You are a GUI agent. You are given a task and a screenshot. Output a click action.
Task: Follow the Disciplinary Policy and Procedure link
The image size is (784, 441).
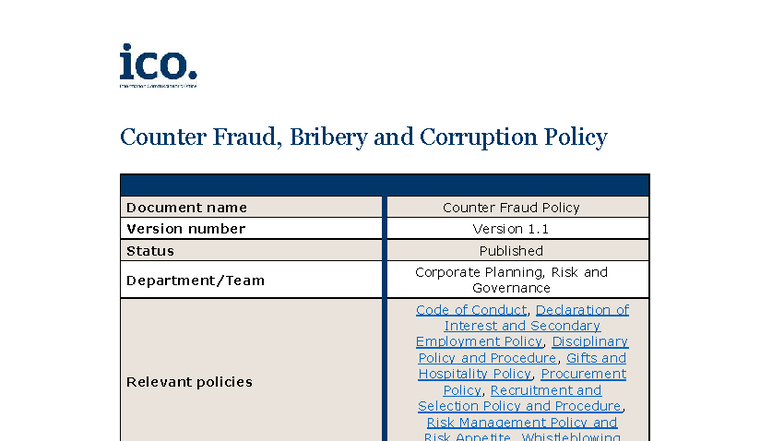[589, 342]
